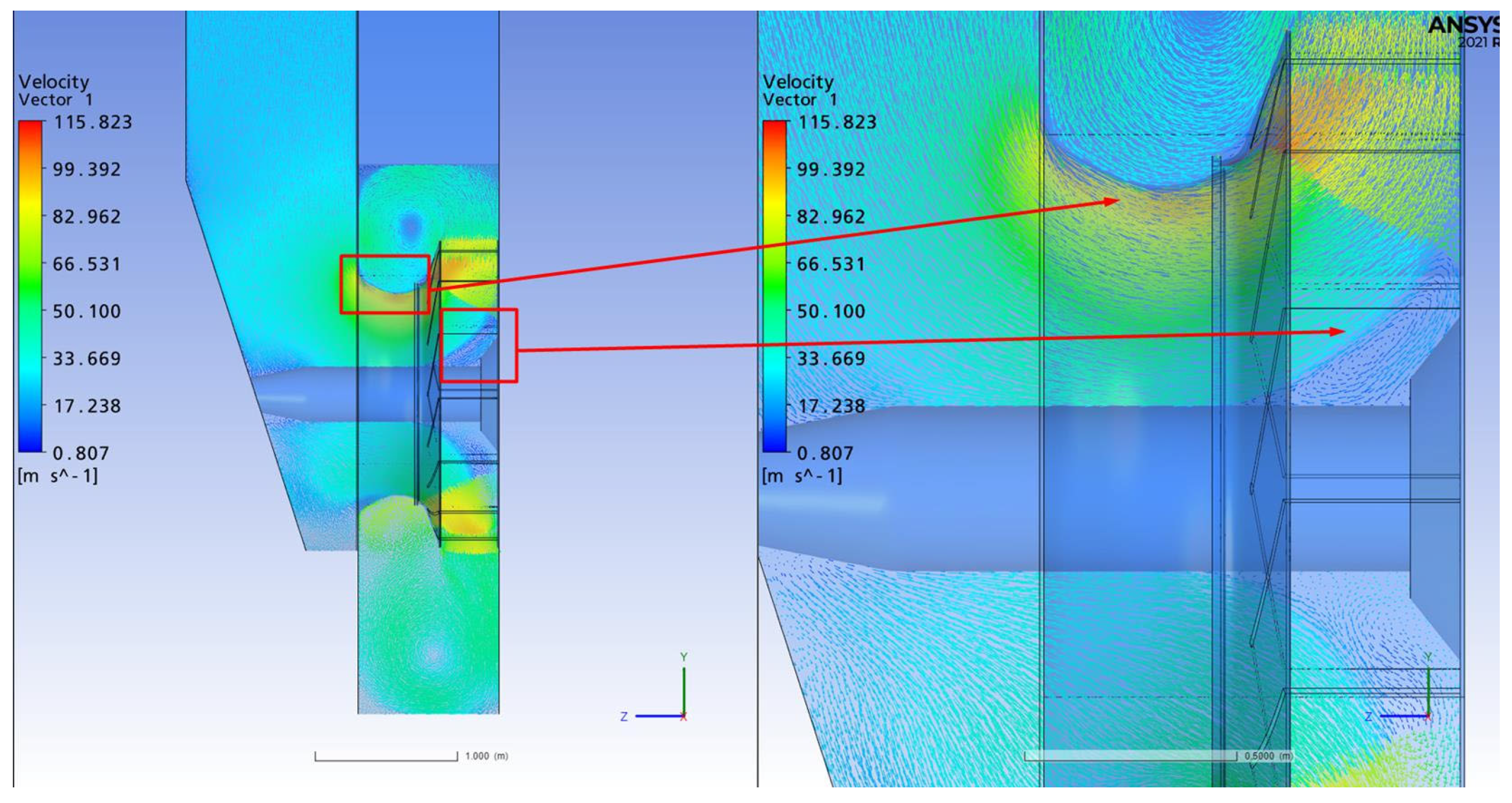Click the 50.100 value on left legend
This screenshot has width=1512, height=803.
(x=87, y=311)
